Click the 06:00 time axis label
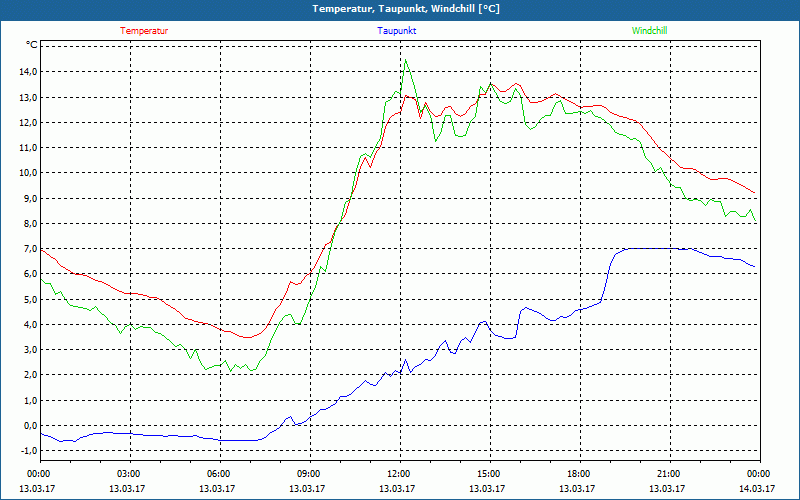The height and width of the screenshot is (500, 800). [x=220, y=474]
